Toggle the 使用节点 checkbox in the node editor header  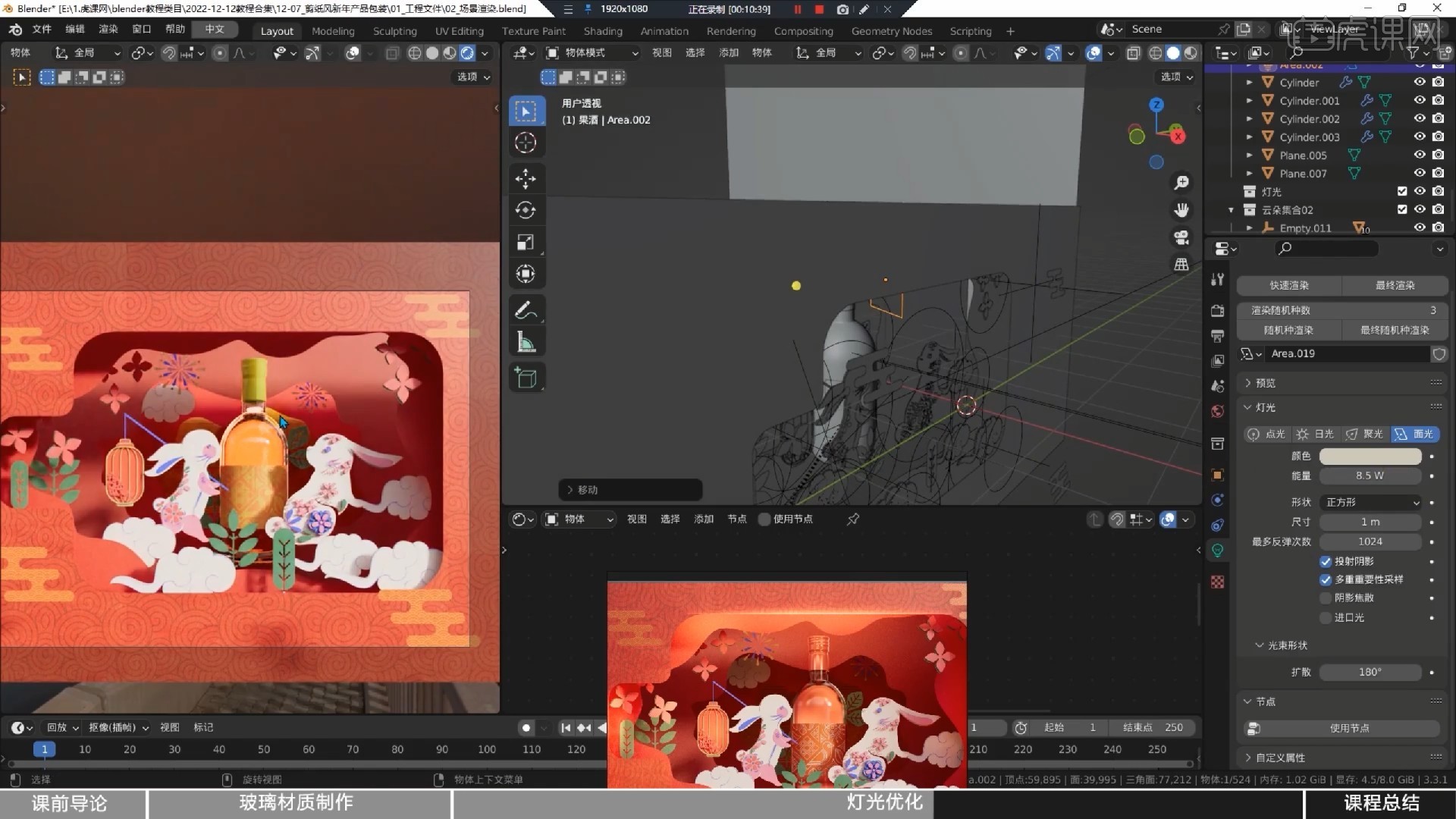coord(764,519)
